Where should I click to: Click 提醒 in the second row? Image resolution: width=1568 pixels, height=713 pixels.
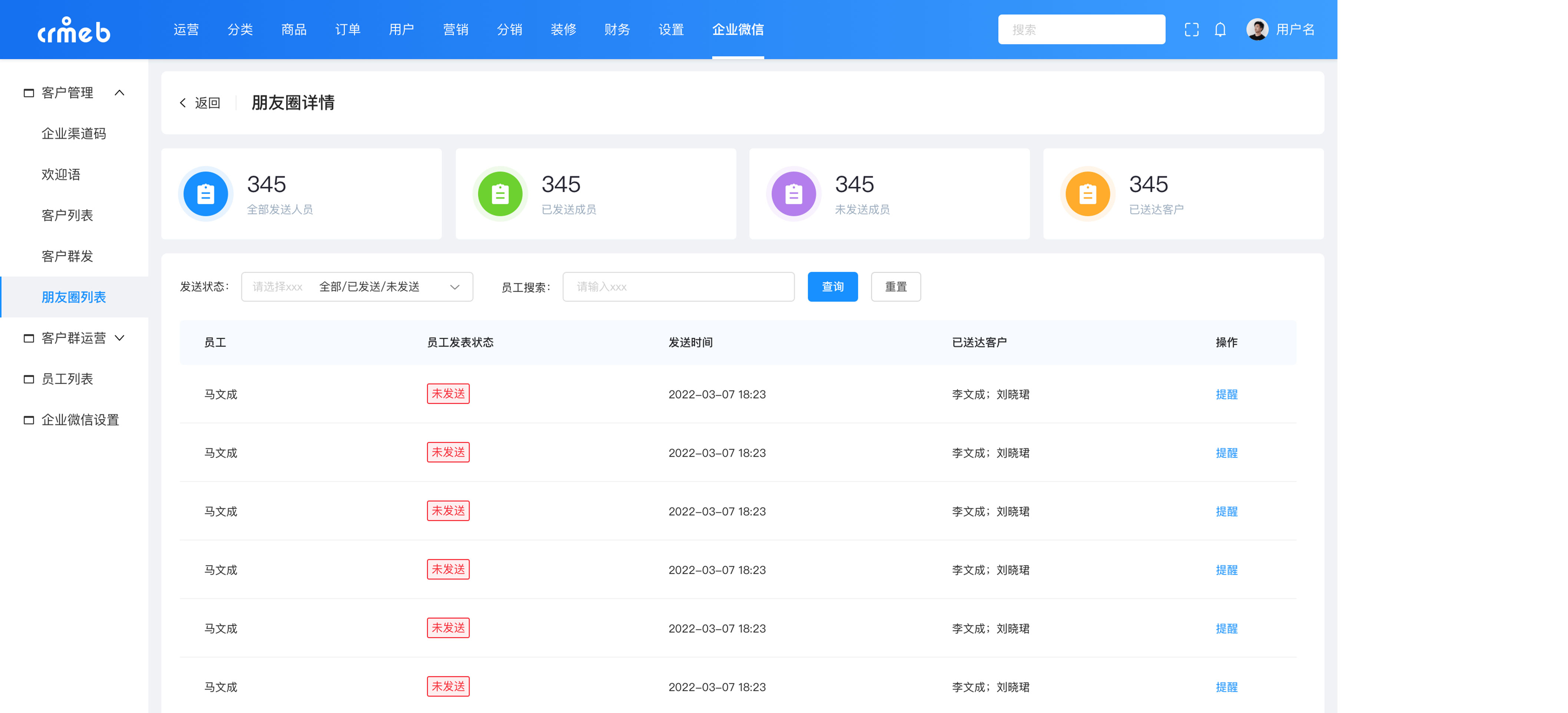pos(1227,453)
